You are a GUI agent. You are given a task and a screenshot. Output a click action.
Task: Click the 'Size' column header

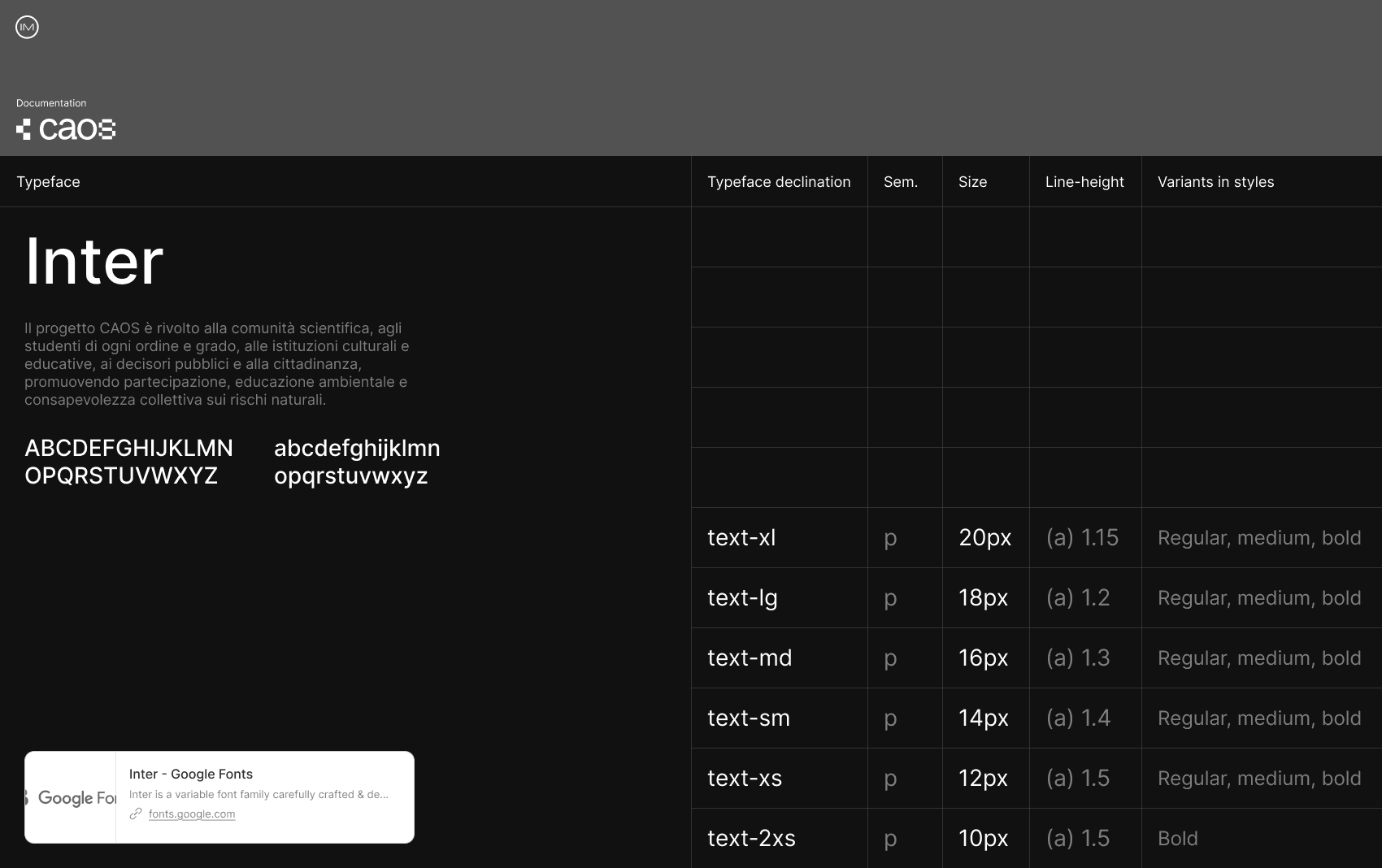coord(972,182)
